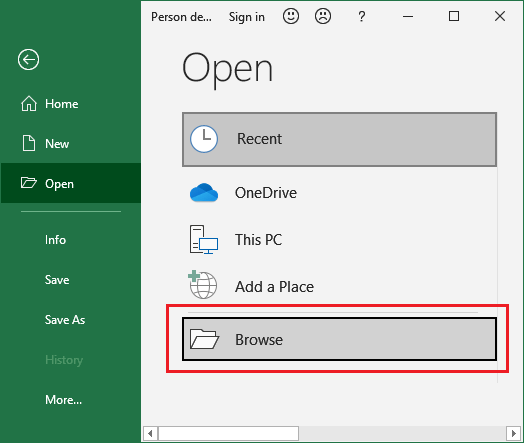Viewport: 524px width, 443px height.
Task: Close the Excel window
Action: click(500, 16)
